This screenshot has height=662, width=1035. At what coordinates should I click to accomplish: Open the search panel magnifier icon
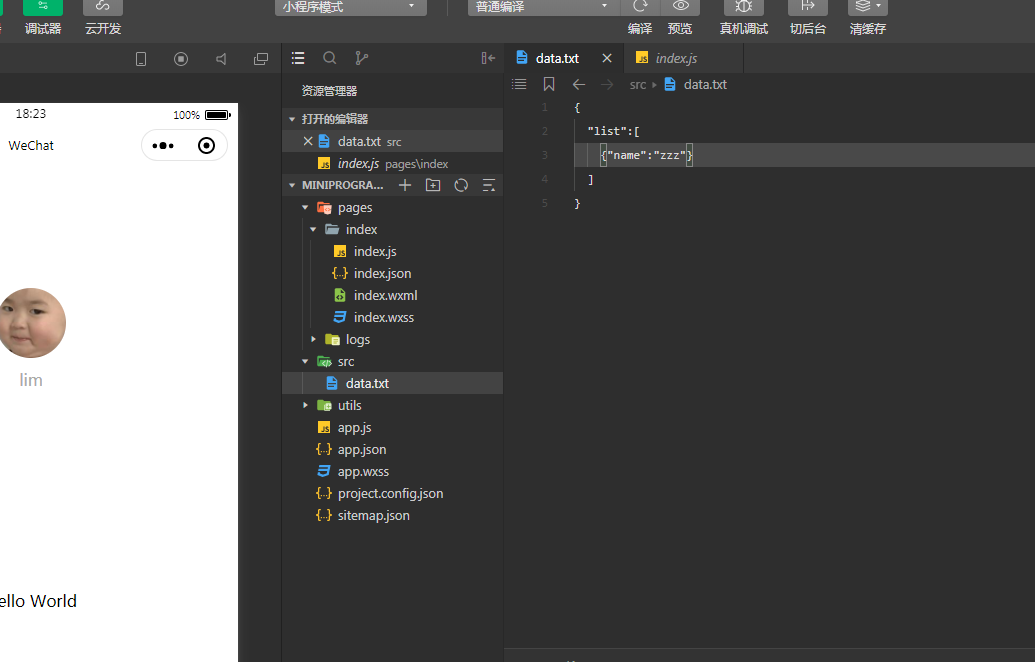(329, 58)
